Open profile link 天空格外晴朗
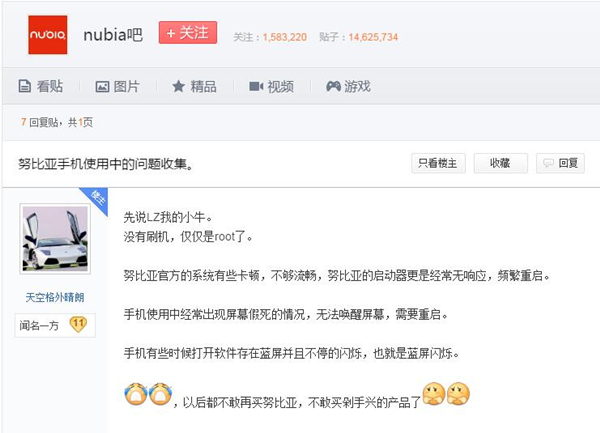The image size is (600, 433). [55, 297]
